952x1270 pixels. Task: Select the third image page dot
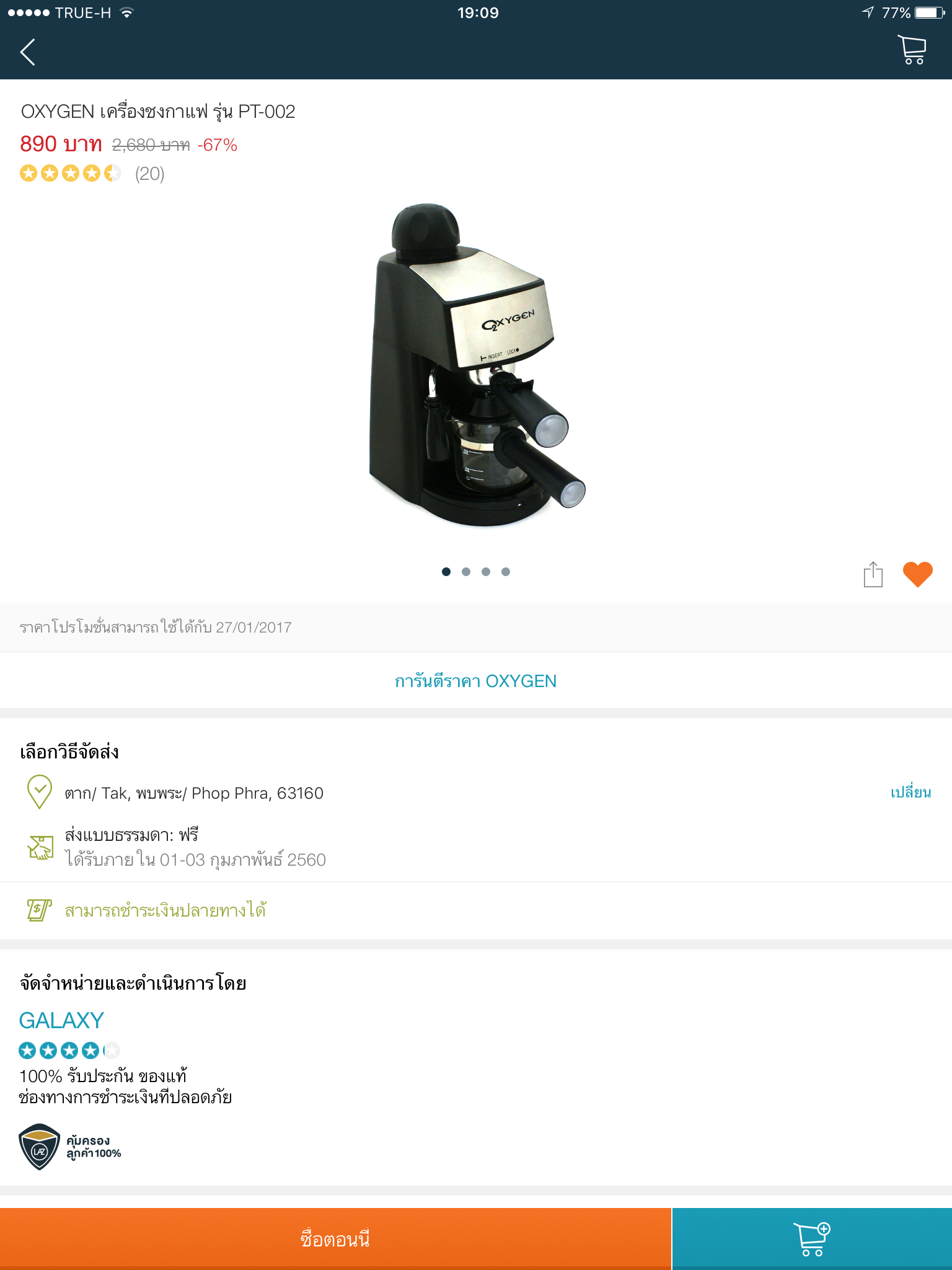click(x=486, y=572)
